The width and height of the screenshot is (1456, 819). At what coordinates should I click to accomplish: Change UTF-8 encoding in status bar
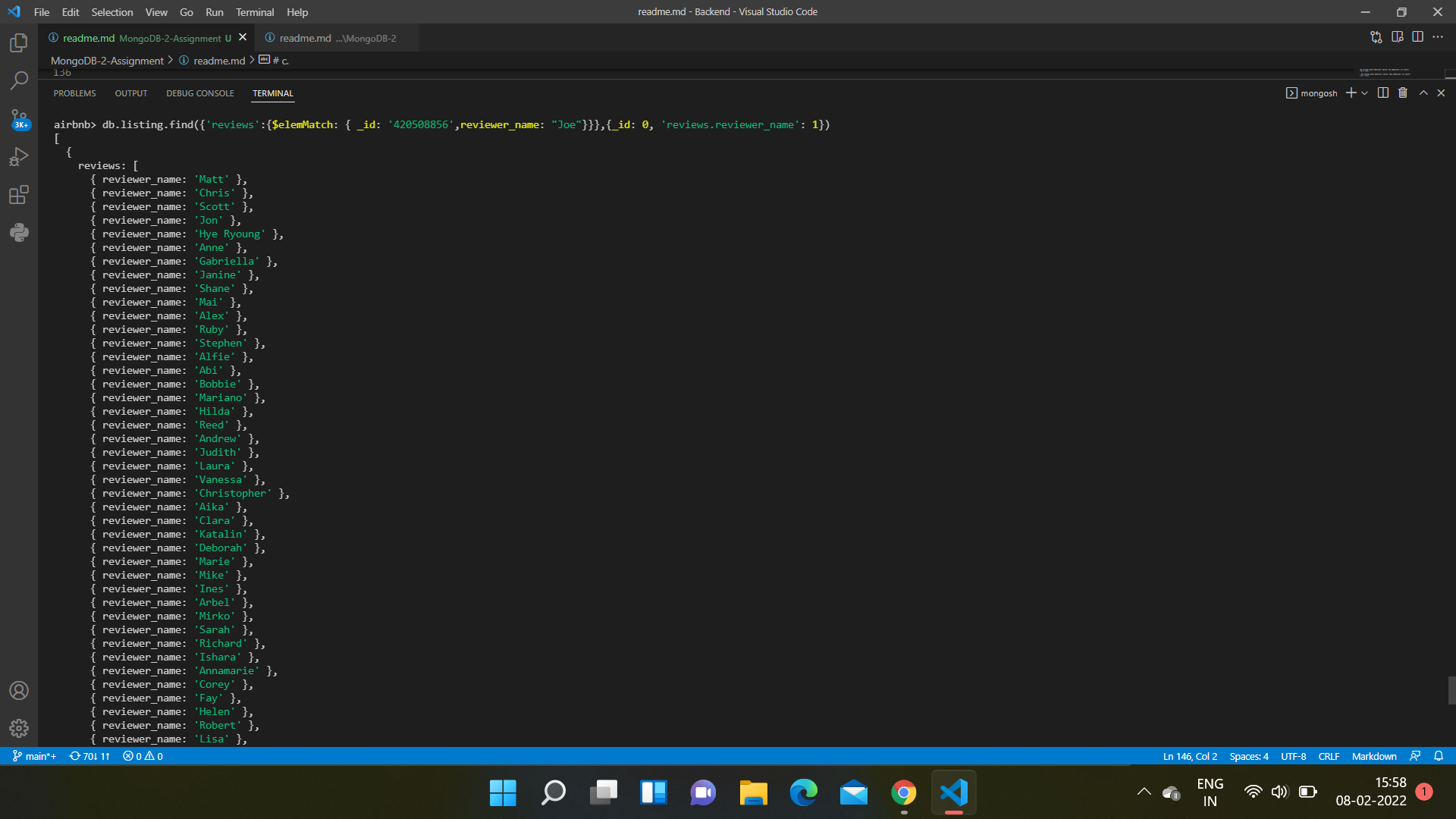tap(1294, 756)
